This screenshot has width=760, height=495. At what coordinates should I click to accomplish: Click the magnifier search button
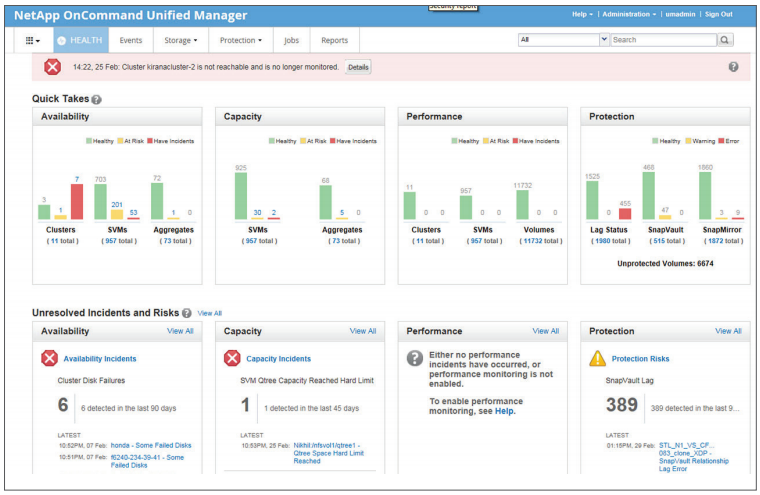tap(725, 40)
